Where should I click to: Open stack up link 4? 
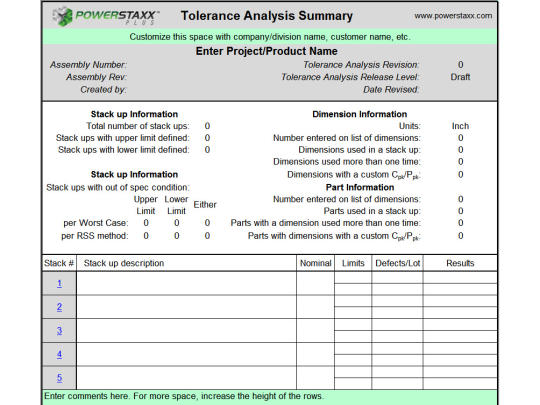coord(59,354)
